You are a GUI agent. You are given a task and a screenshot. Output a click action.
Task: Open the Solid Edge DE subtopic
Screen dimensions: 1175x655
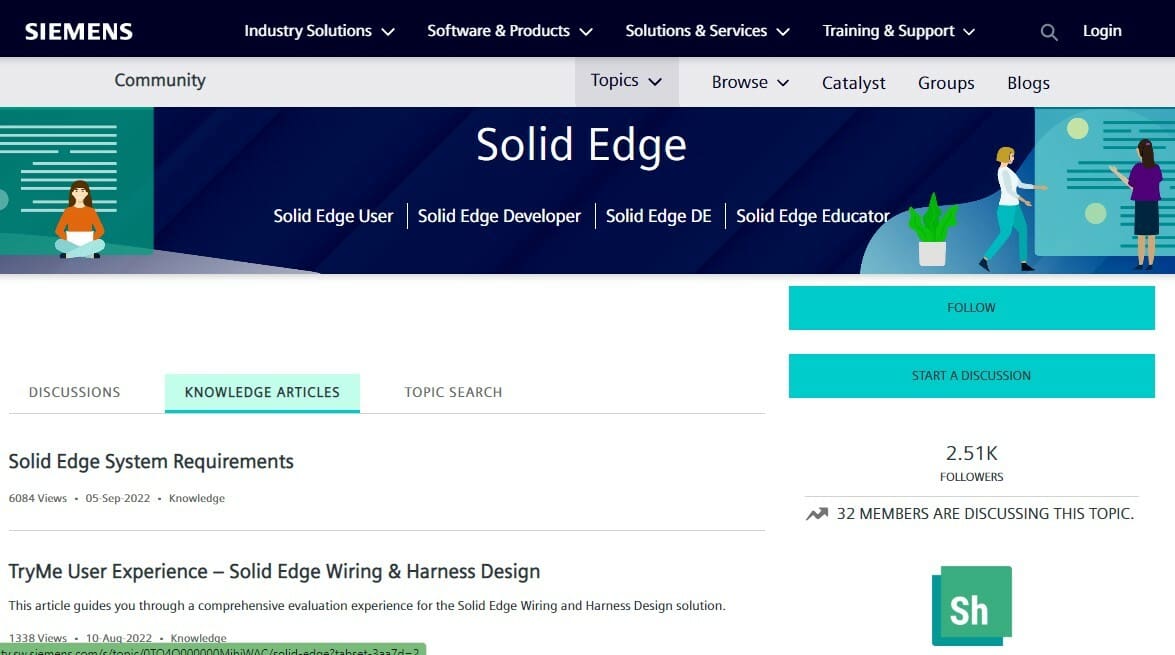(659, 216)
